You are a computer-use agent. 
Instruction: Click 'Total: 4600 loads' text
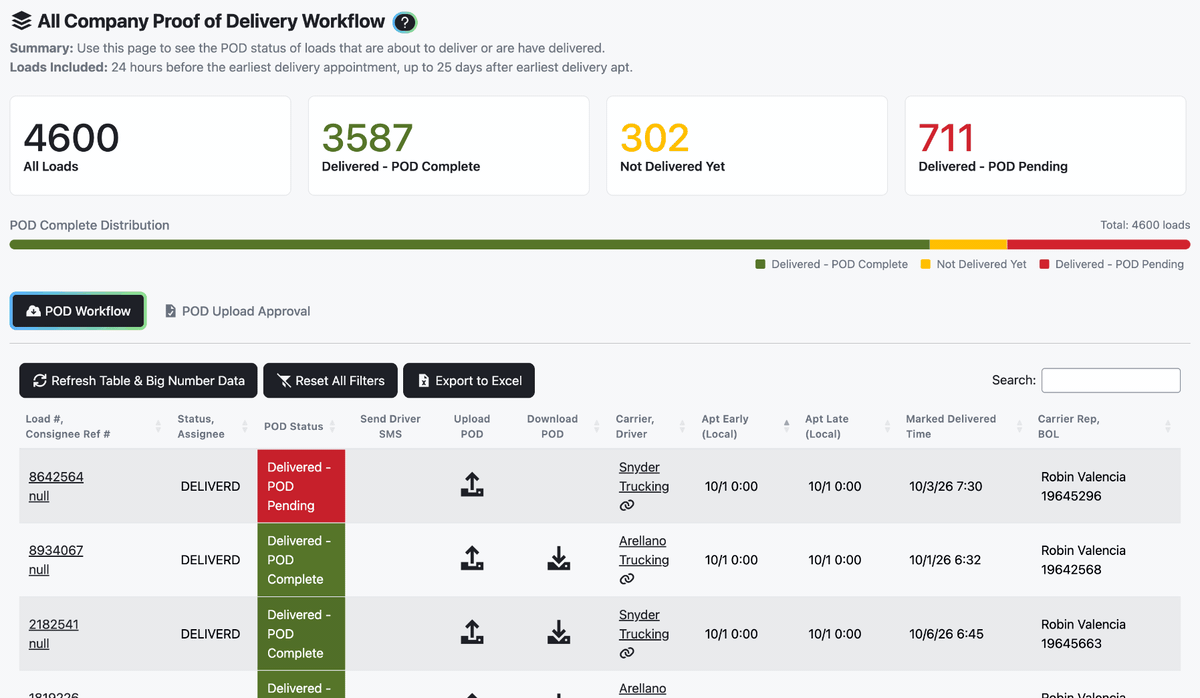point(1145,225)
